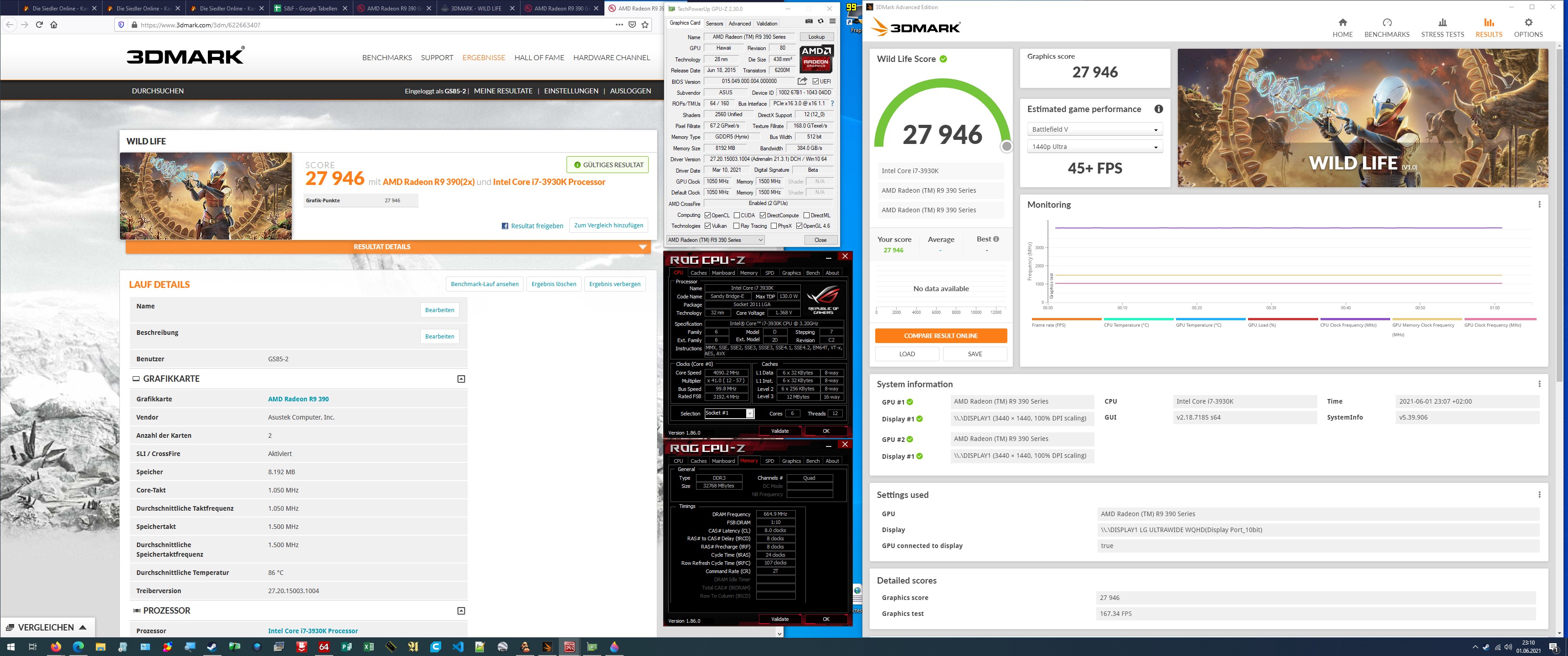The height and width of the screenshot is (656, 1568).
Task: Switch to the Validation tab in GPU-Z
Action: [x=767, y=24]
